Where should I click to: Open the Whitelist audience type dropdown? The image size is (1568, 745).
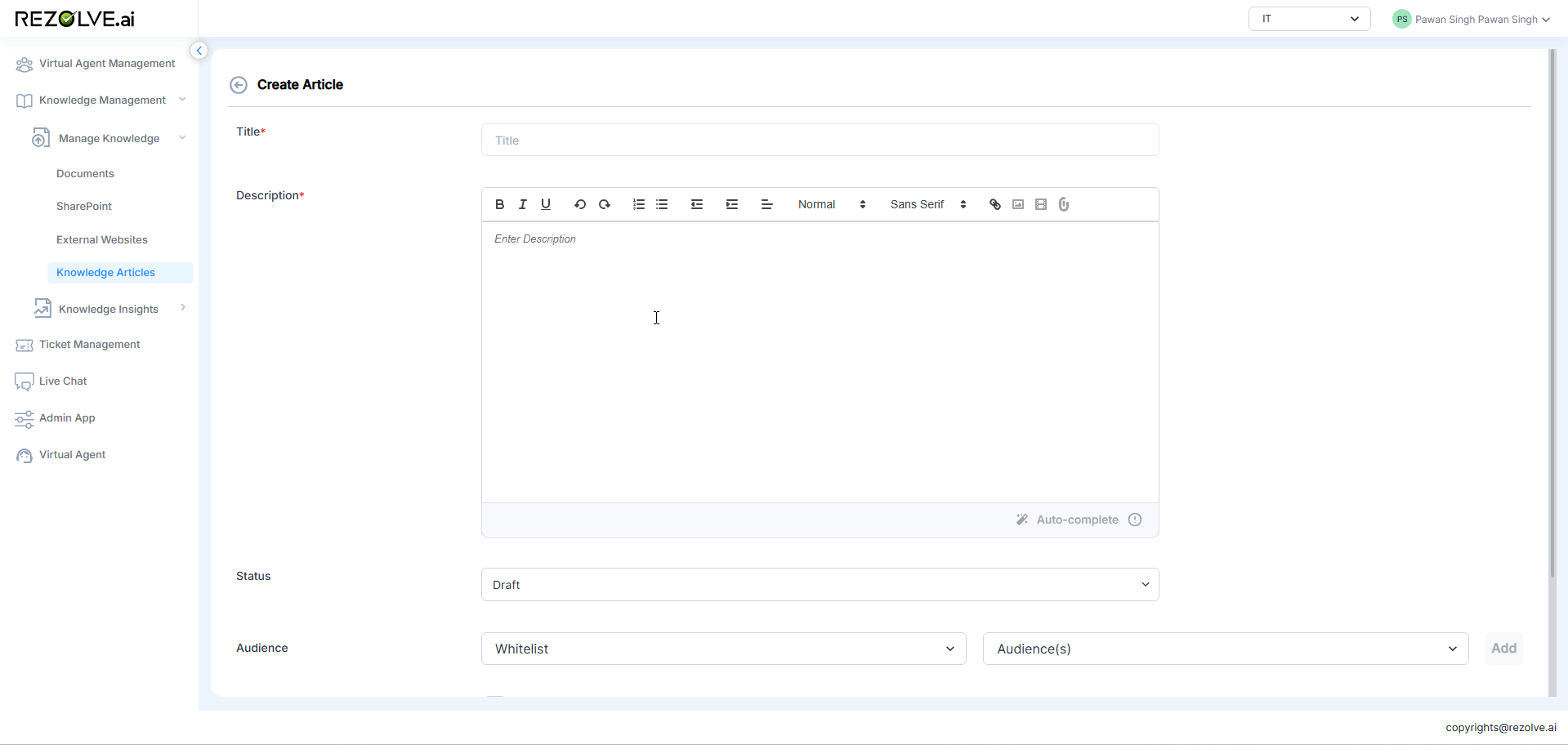click(x=724, y=649)
